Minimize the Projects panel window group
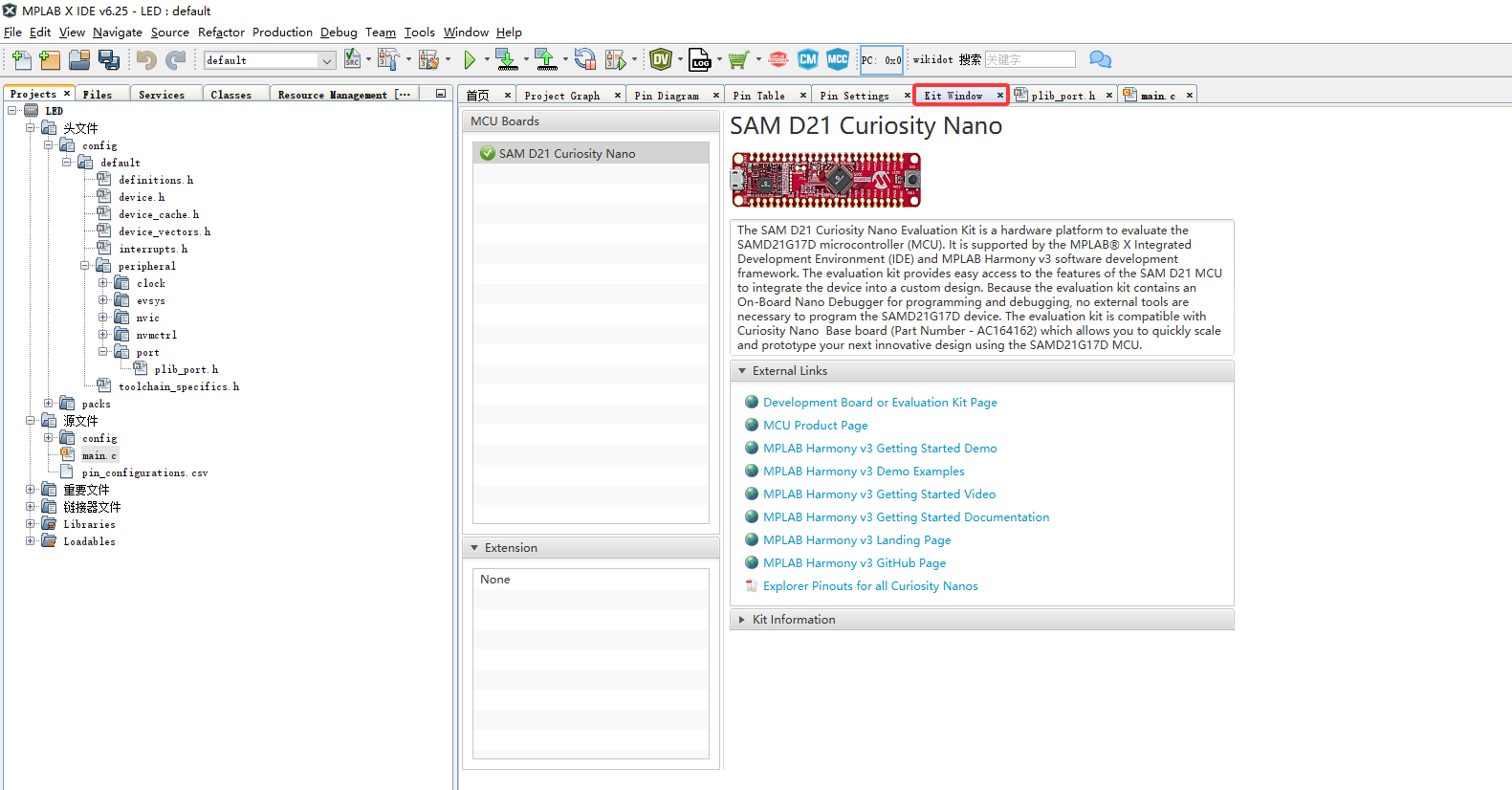The height and width of the screenshot is (790, 1512). 441,94
